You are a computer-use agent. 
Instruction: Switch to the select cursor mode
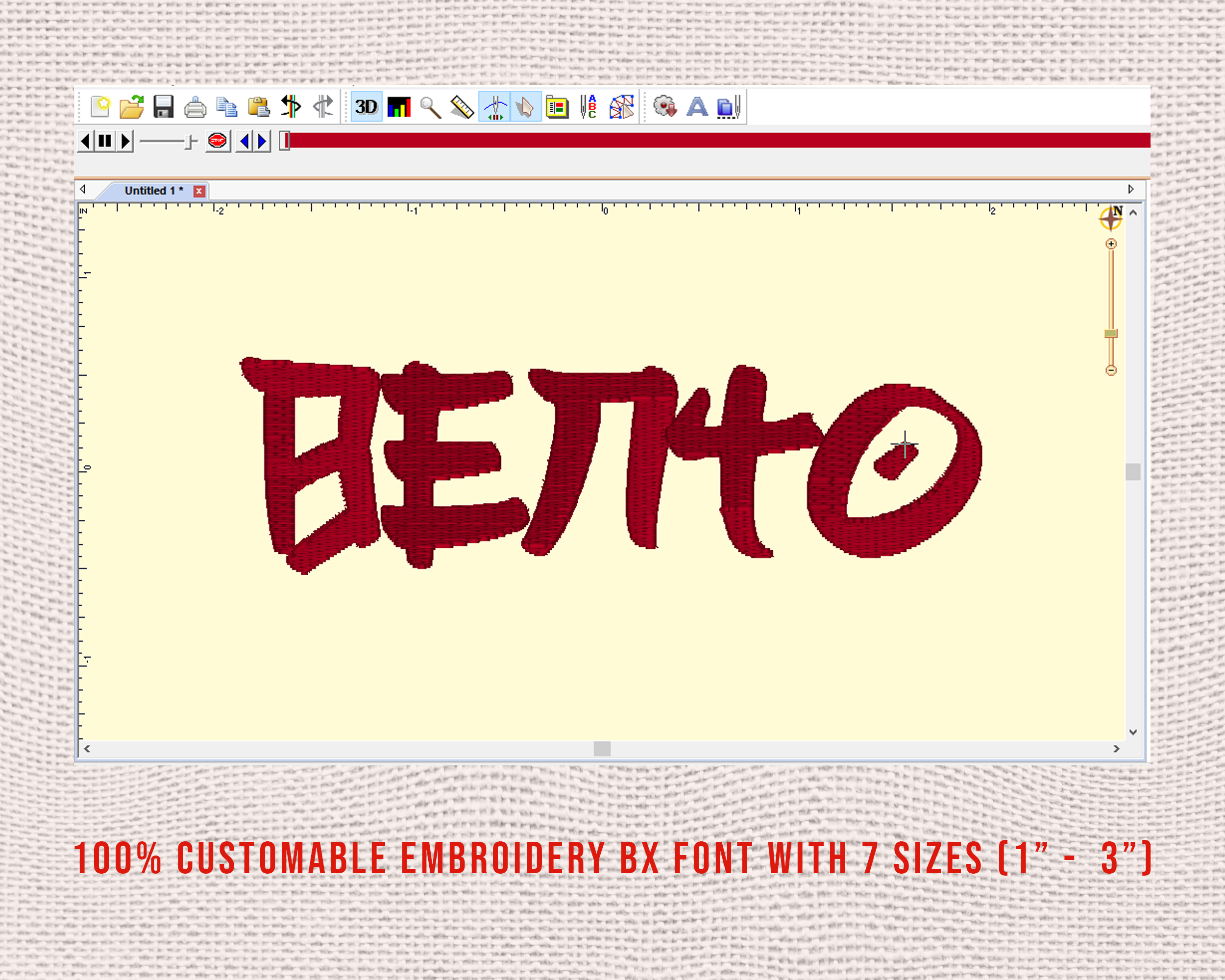526,107
